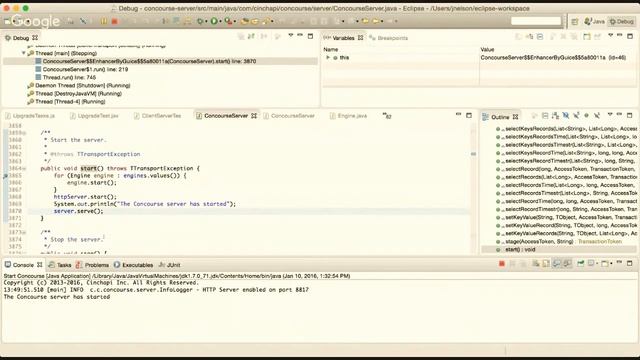The height and width of the screenshot is (360, 640).
Task: Click on code line server.serve();
Action: [x=79, y=211]
